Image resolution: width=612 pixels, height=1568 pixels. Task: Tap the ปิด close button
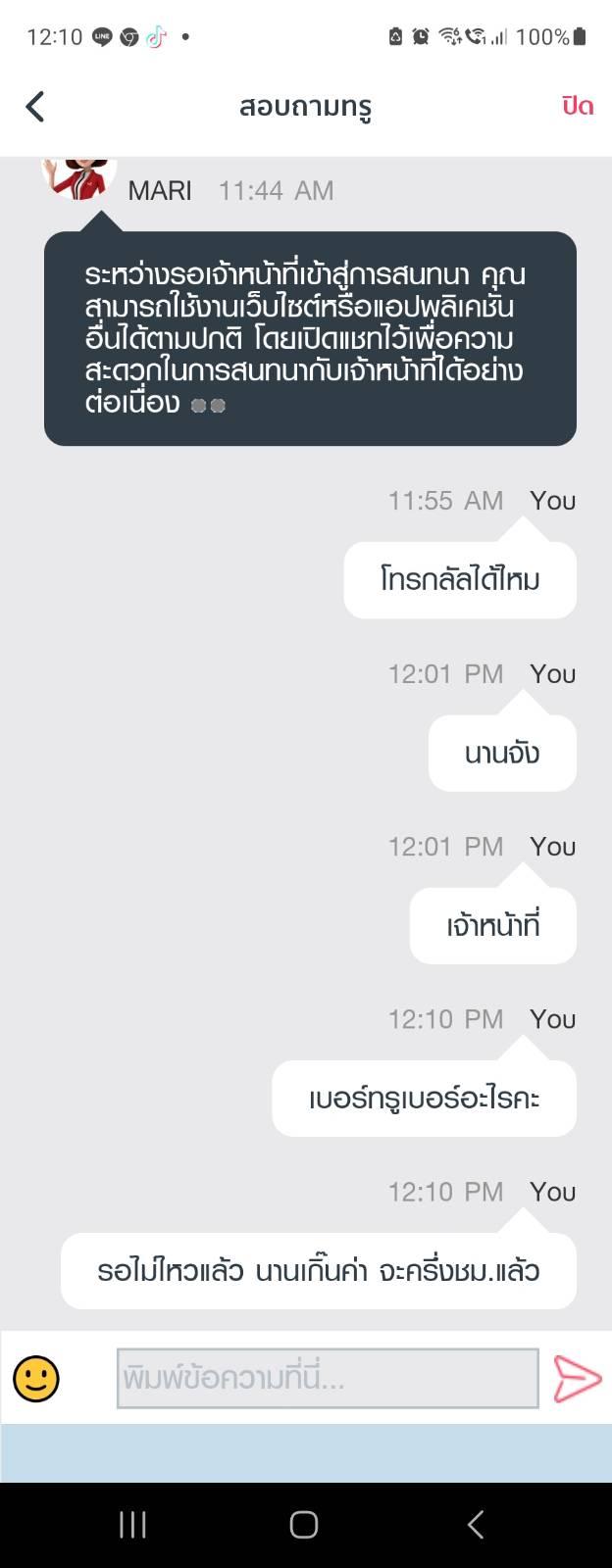click(x=578, y=106)
